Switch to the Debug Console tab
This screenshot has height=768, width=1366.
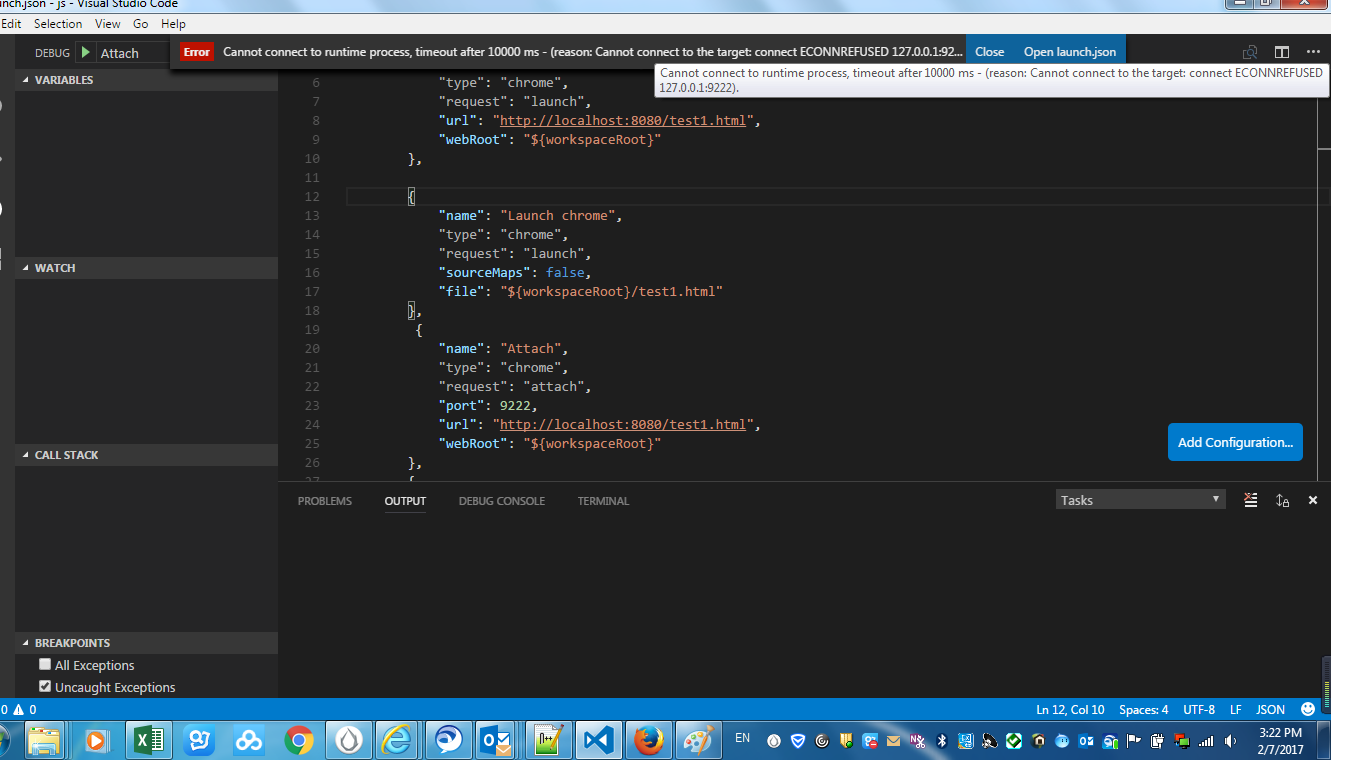(x=502, y=501)
